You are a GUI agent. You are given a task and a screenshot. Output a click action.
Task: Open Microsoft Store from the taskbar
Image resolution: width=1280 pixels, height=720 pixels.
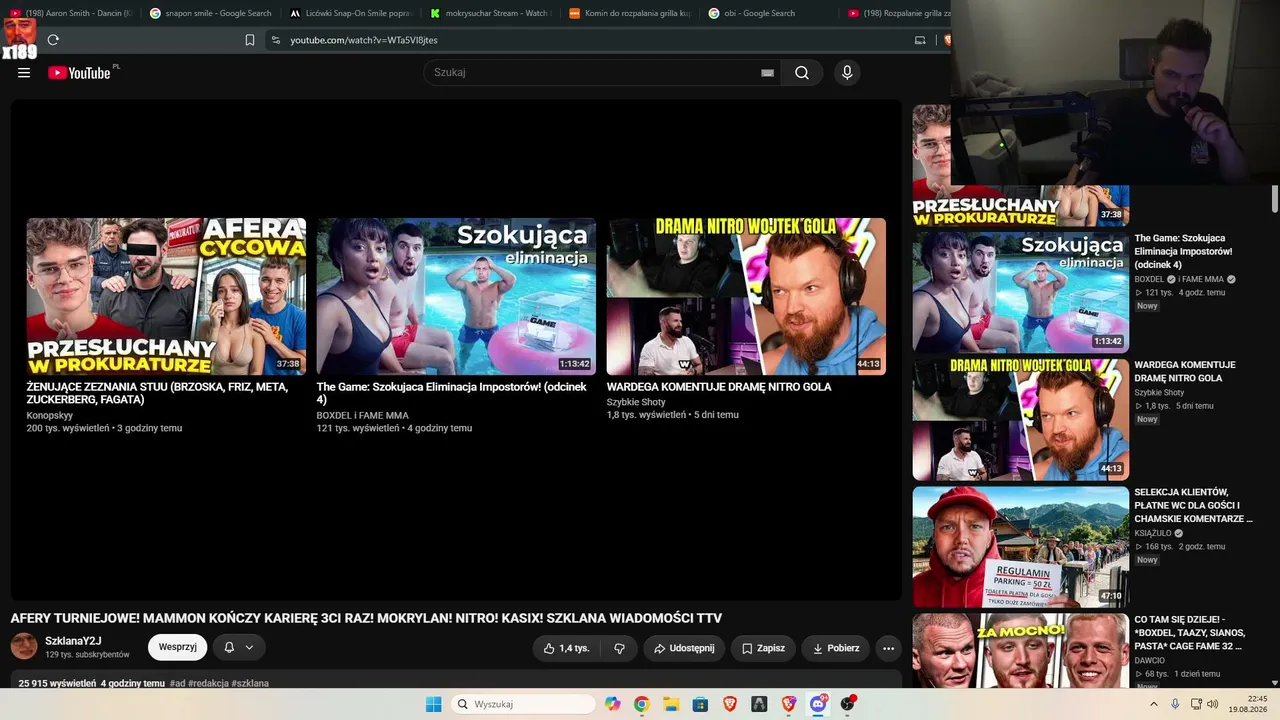coord(700,704)
